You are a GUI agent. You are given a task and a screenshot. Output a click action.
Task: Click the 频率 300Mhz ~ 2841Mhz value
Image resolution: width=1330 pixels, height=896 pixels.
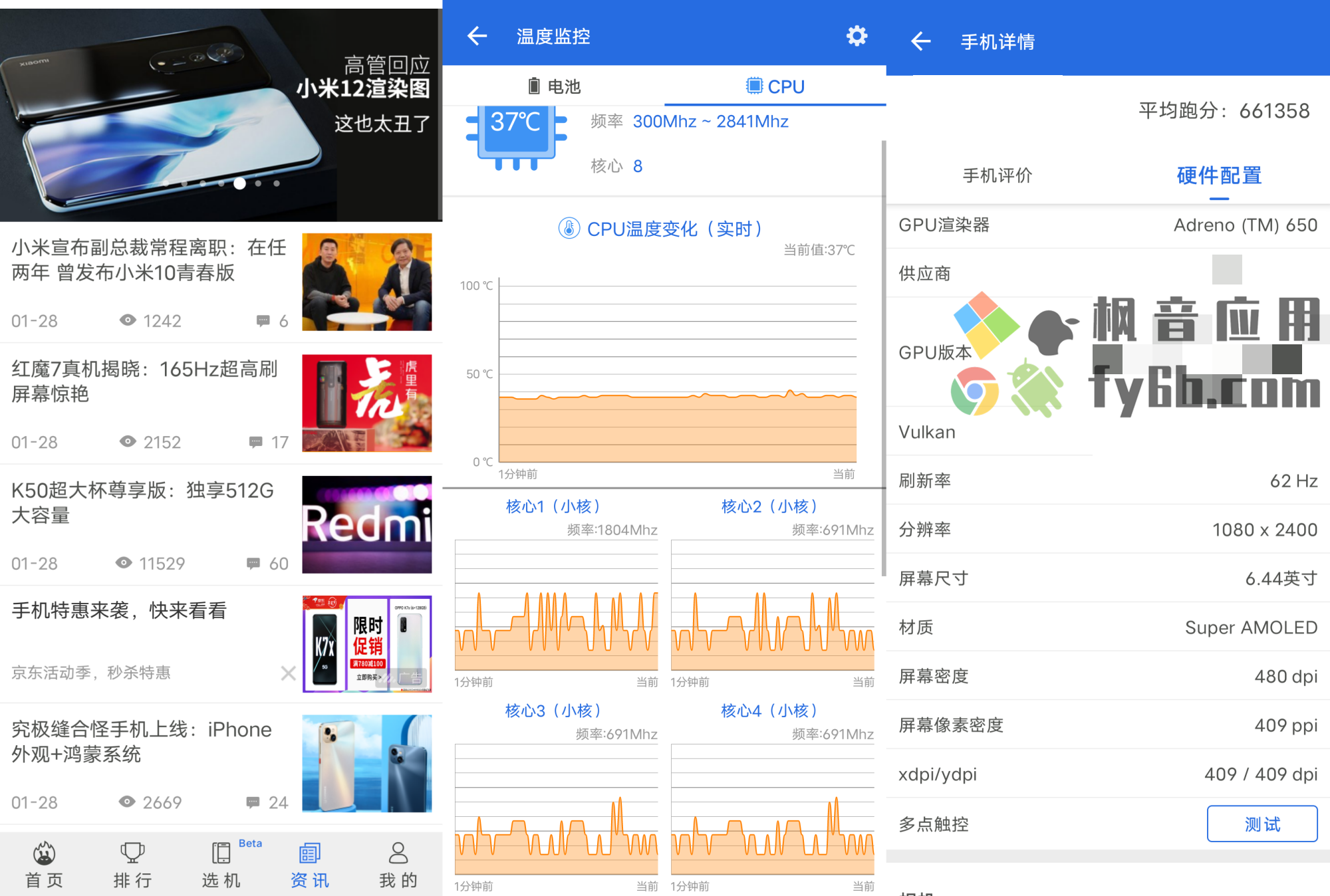(x=710, y=122)
